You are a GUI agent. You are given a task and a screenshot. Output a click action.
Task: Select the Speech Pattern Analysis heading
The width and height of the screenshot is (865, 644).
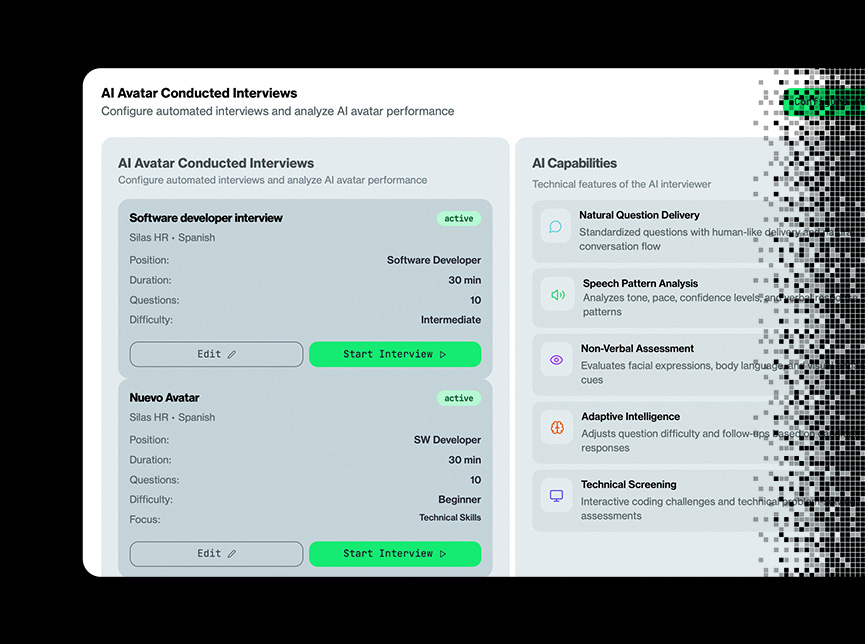(x=640, y=283)
